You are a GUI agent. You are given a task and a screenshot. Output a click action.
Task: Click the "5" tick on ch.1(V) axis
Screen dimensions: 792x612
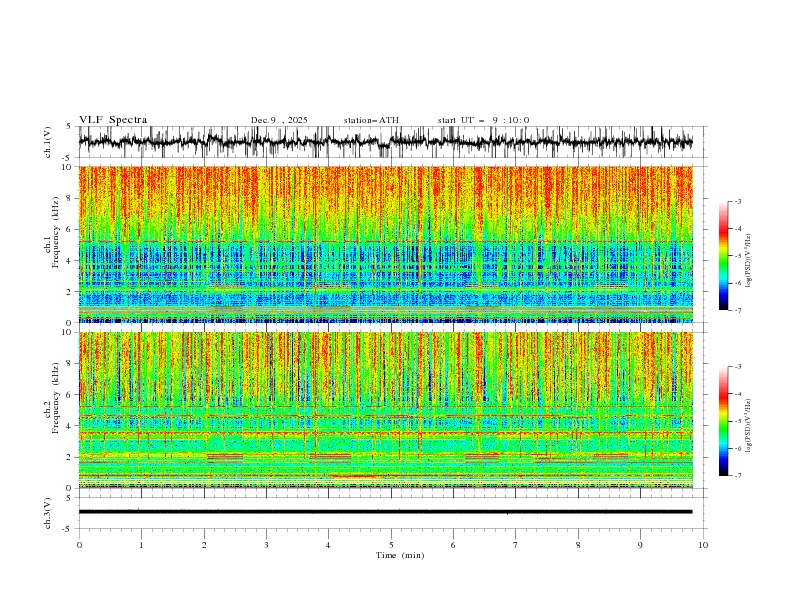69,126
